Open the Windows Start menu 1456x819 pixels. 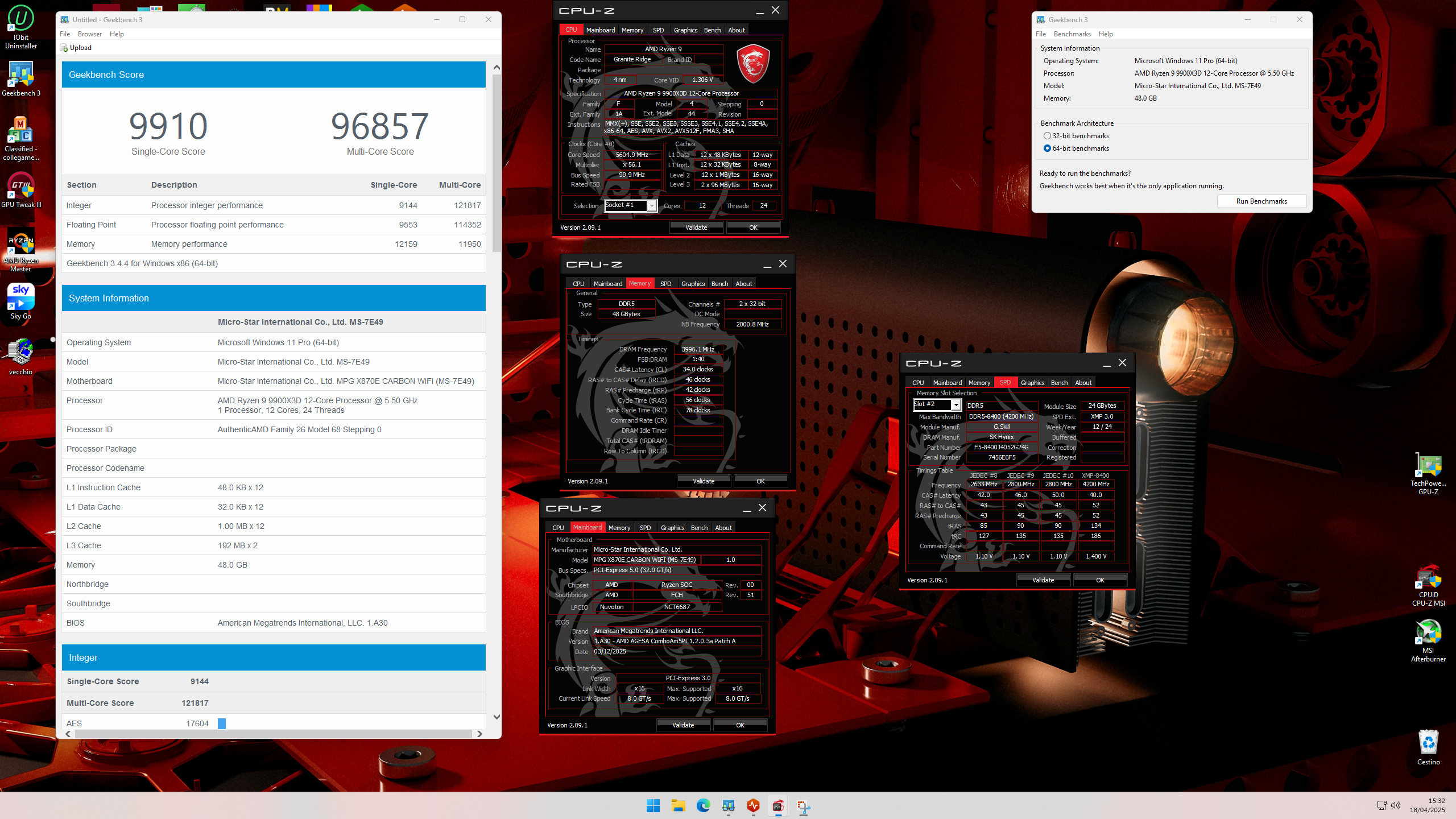click(x=653, y=805)
